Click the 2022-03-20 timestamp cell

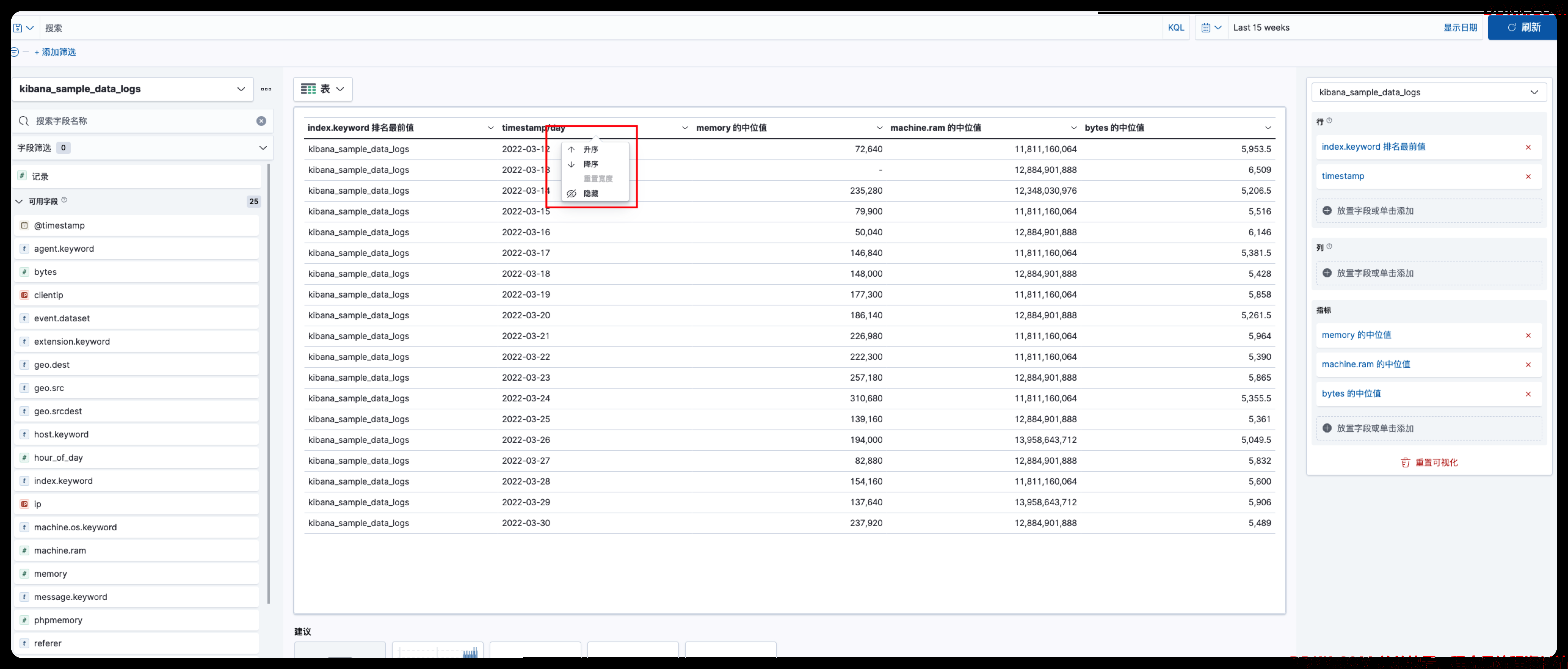coord(526,316)
